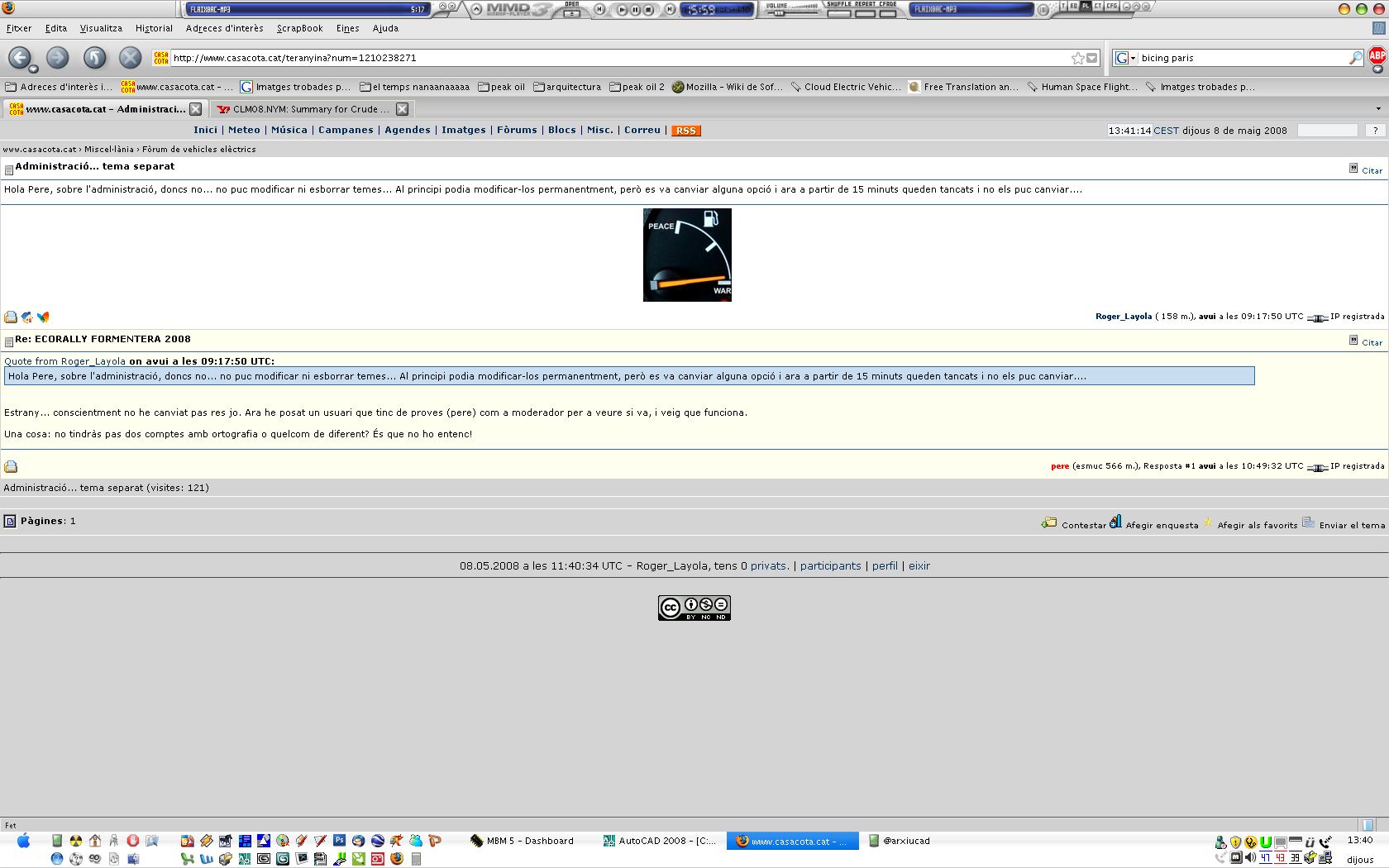This screenshot has width=1389, height=868.
Task: Toggle Shuffle in the Winamp player
Action: coord(838,13)
